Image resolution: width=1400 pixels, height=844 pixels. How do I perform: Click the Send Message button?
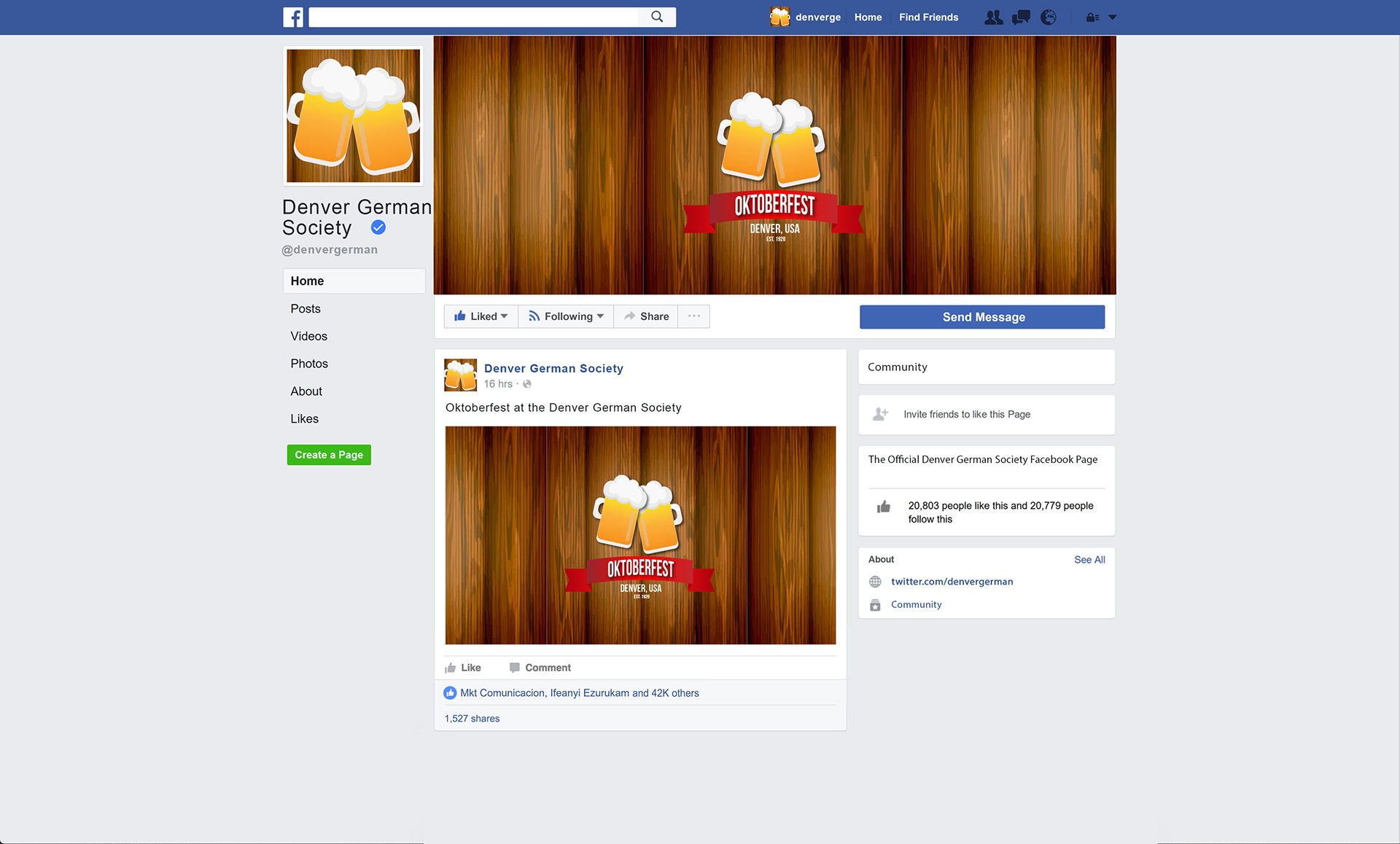tap(982, 317)
